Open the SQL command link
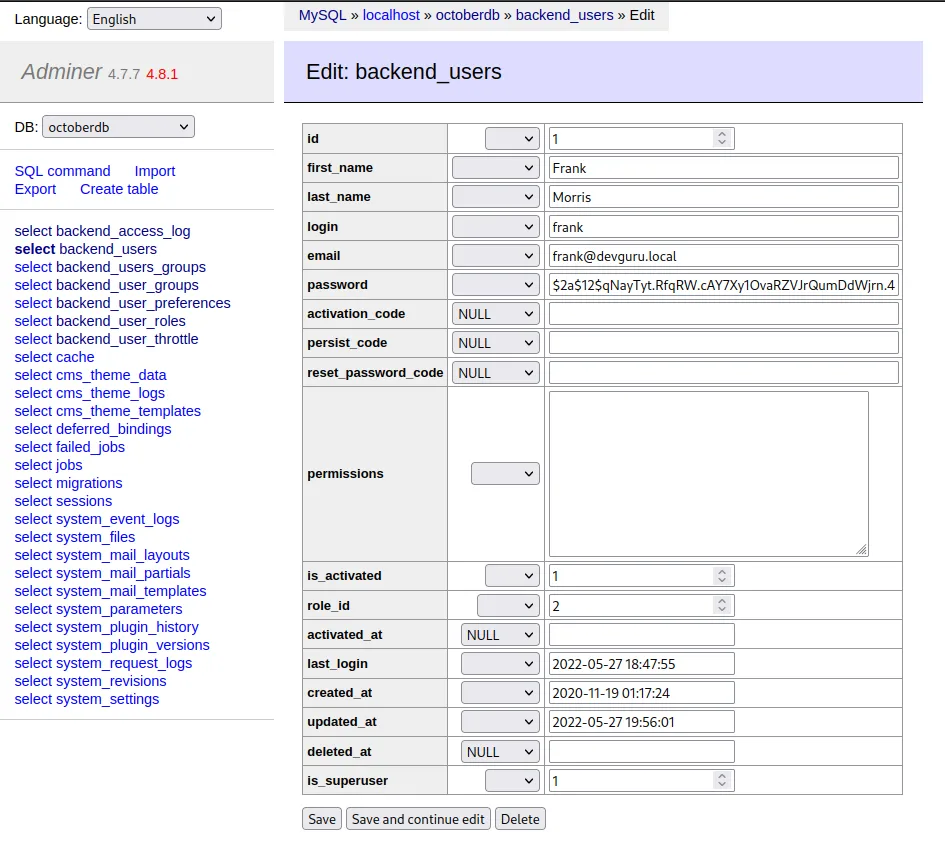Screen dimensions: 945x850 coord(62,171)
